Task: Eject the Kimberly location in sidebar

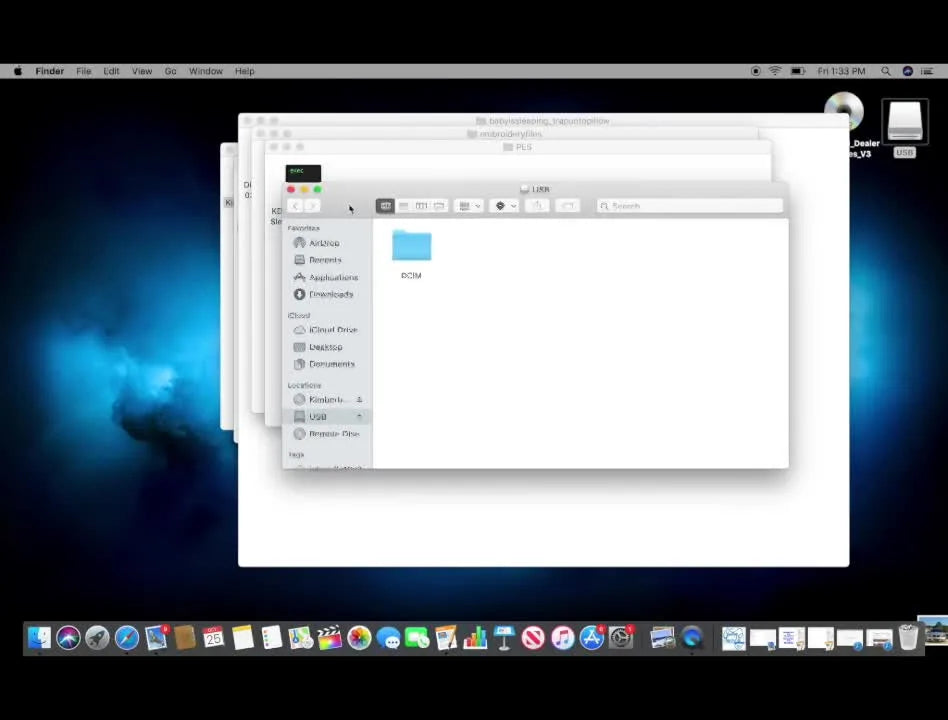Action: 359,400
